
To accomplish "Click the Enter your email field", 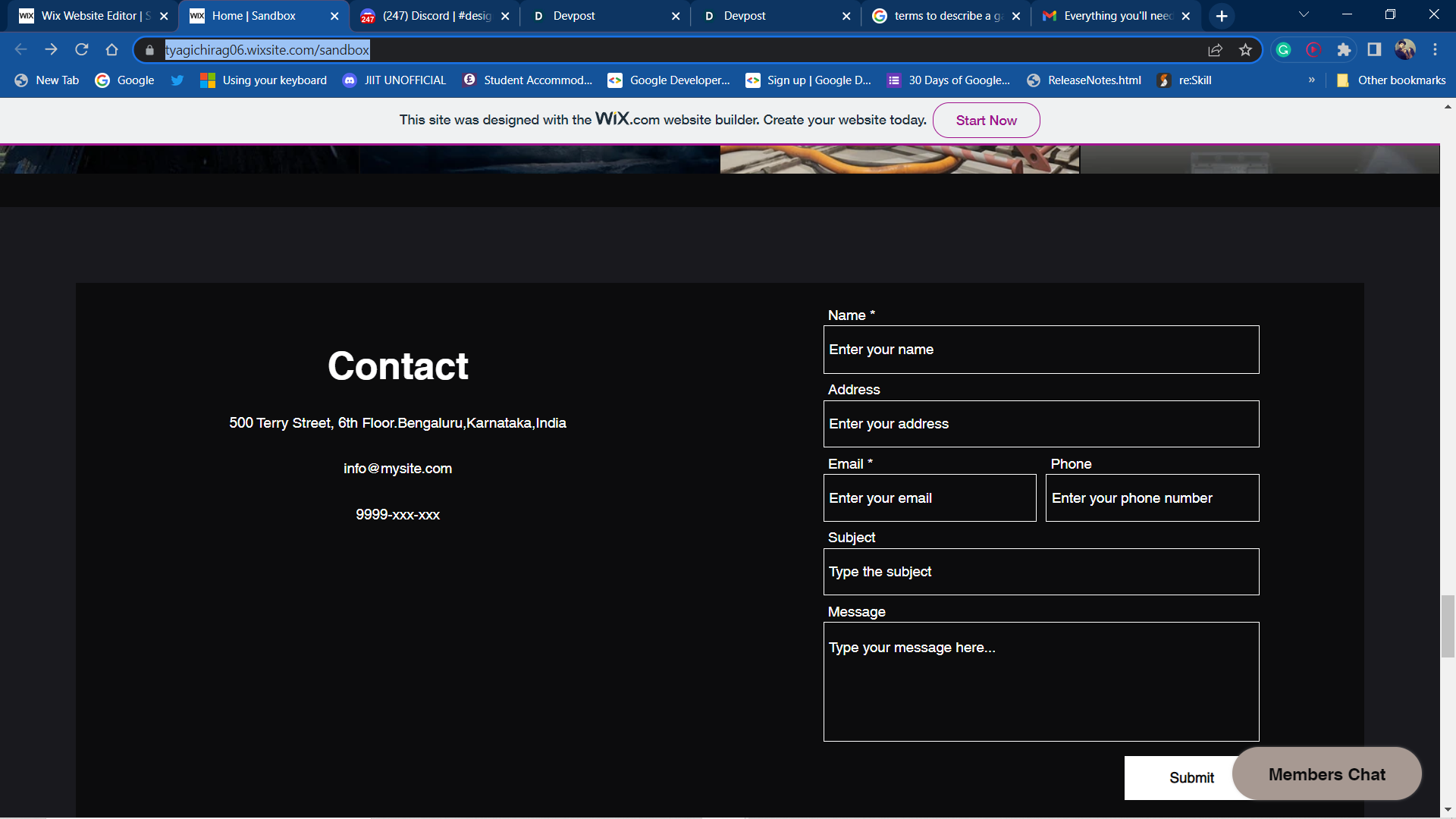I will [930, 498].
